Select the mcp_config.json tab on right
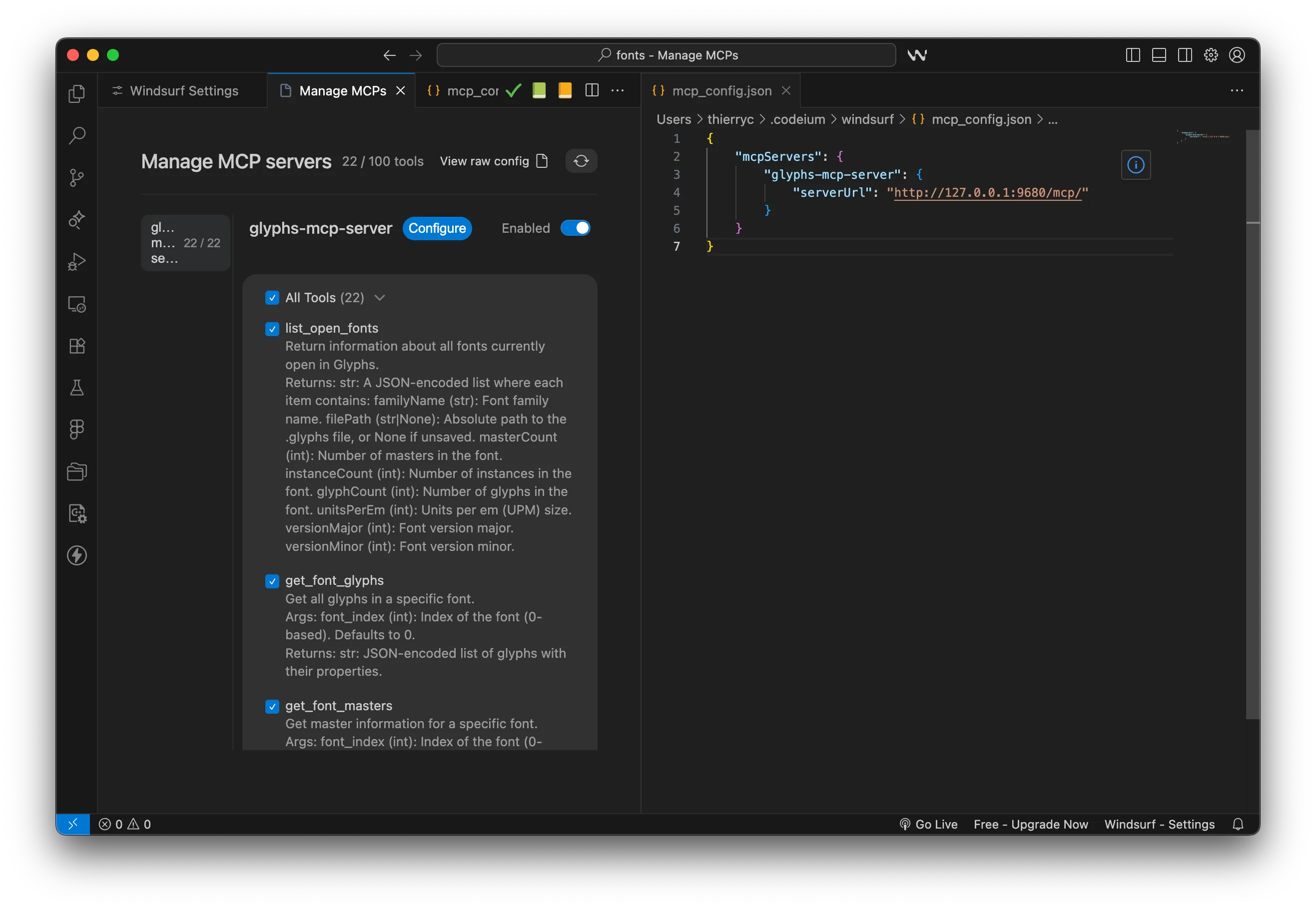This screenshot has height=909, width=1316. (721, 90)
